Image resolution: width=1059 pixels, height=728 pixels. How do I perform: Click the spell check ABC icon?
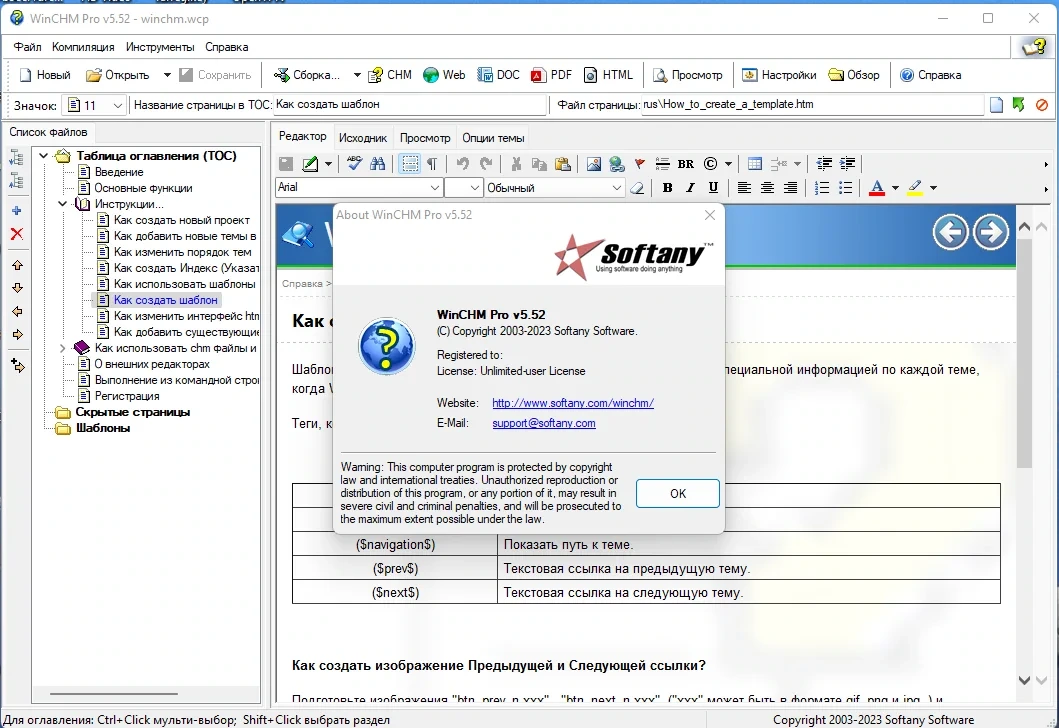[354, 163]
